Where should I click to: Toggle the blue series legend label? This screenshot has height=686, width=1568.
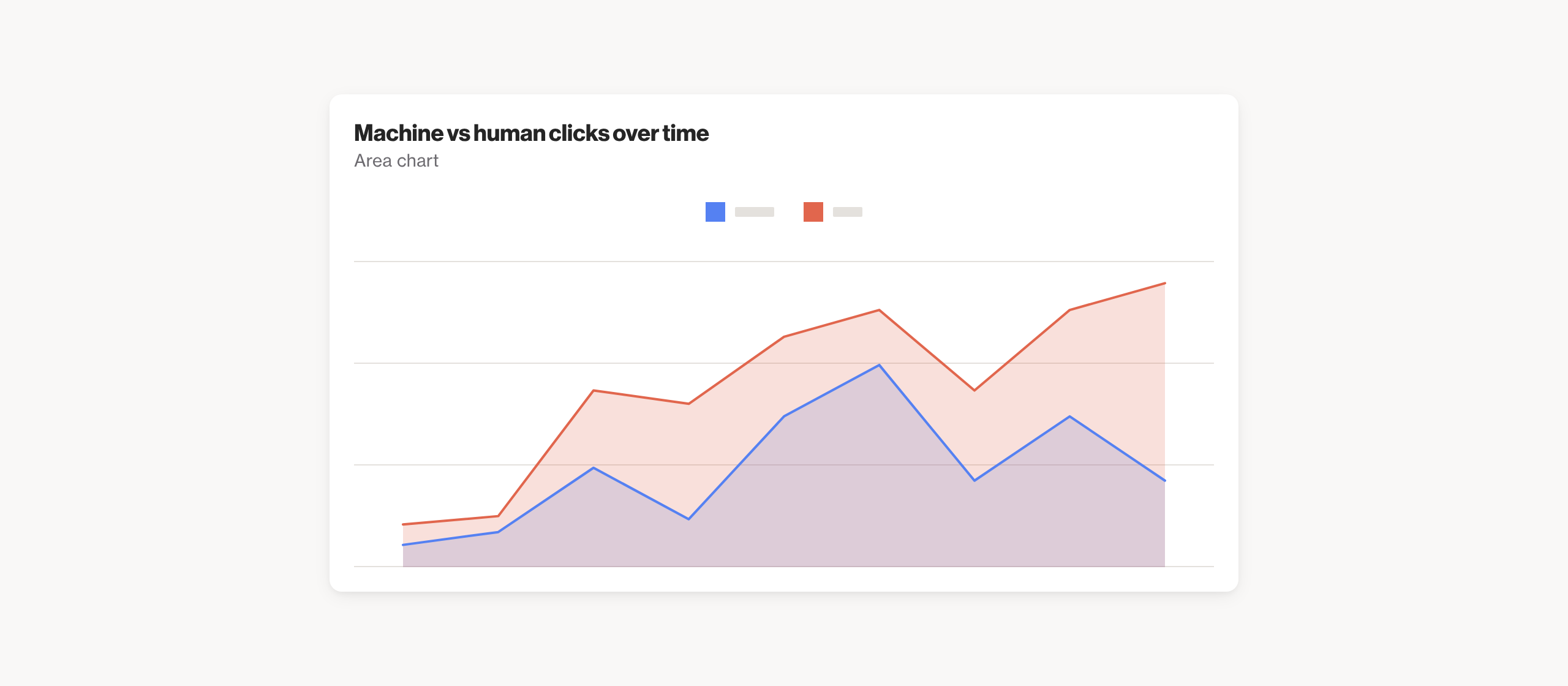[754, 212]
